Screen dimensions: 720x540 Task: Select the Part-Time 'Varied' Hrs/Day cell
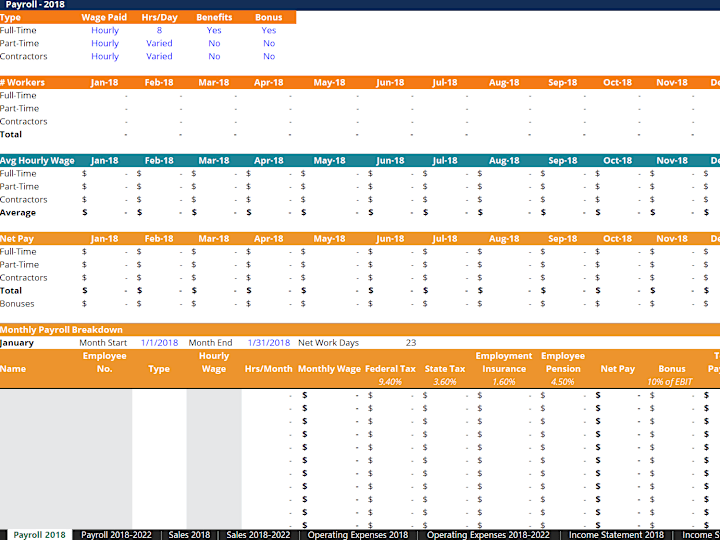tap(159, 43)
